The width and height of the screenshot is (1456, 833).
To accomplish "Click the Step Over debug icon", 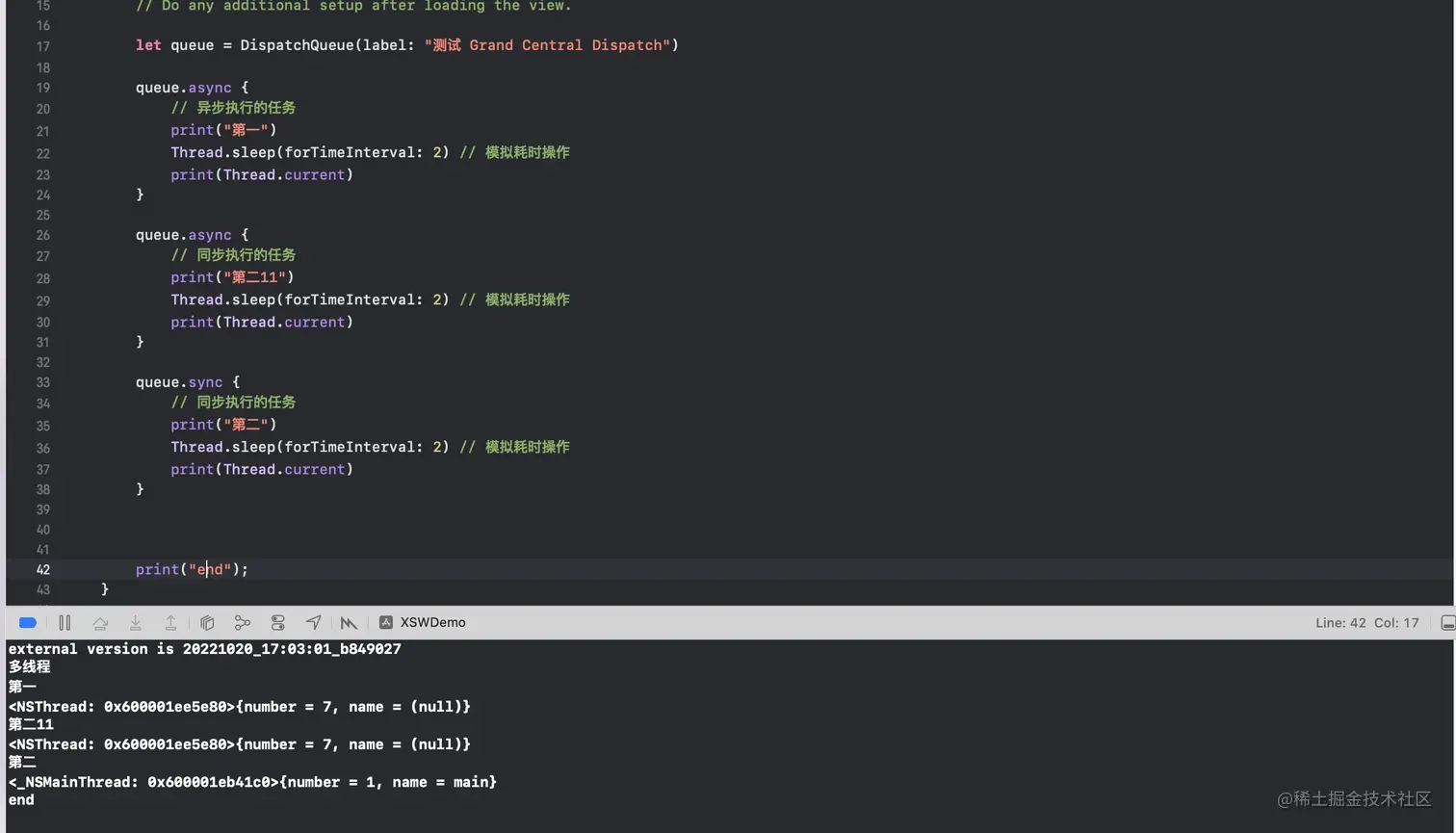I will 100,623.
